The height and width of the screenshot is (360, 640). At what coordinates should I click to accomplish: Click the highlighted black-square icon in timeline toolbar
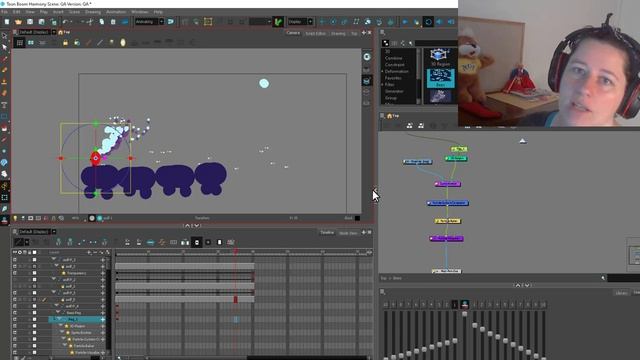pyautogui.click(x=197, y=242)
